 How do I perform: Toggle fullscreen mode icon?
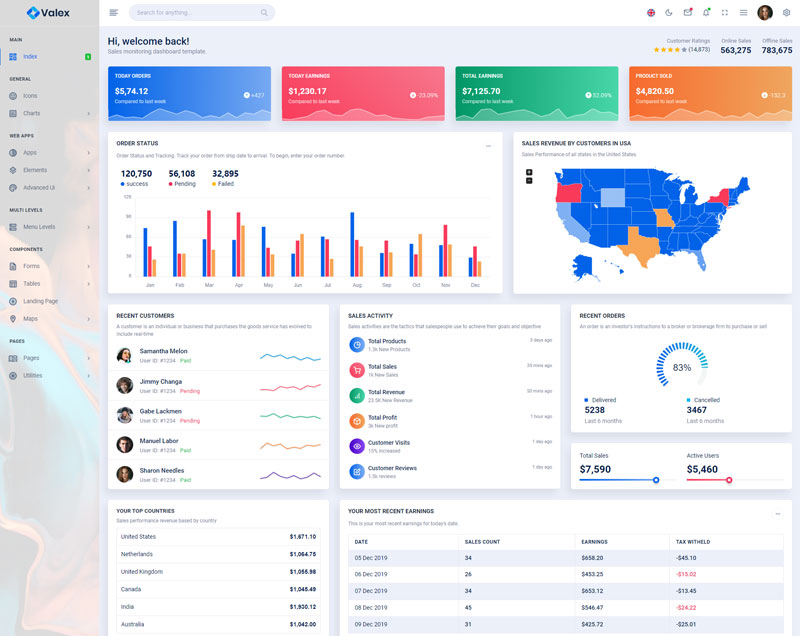point(724,13)
